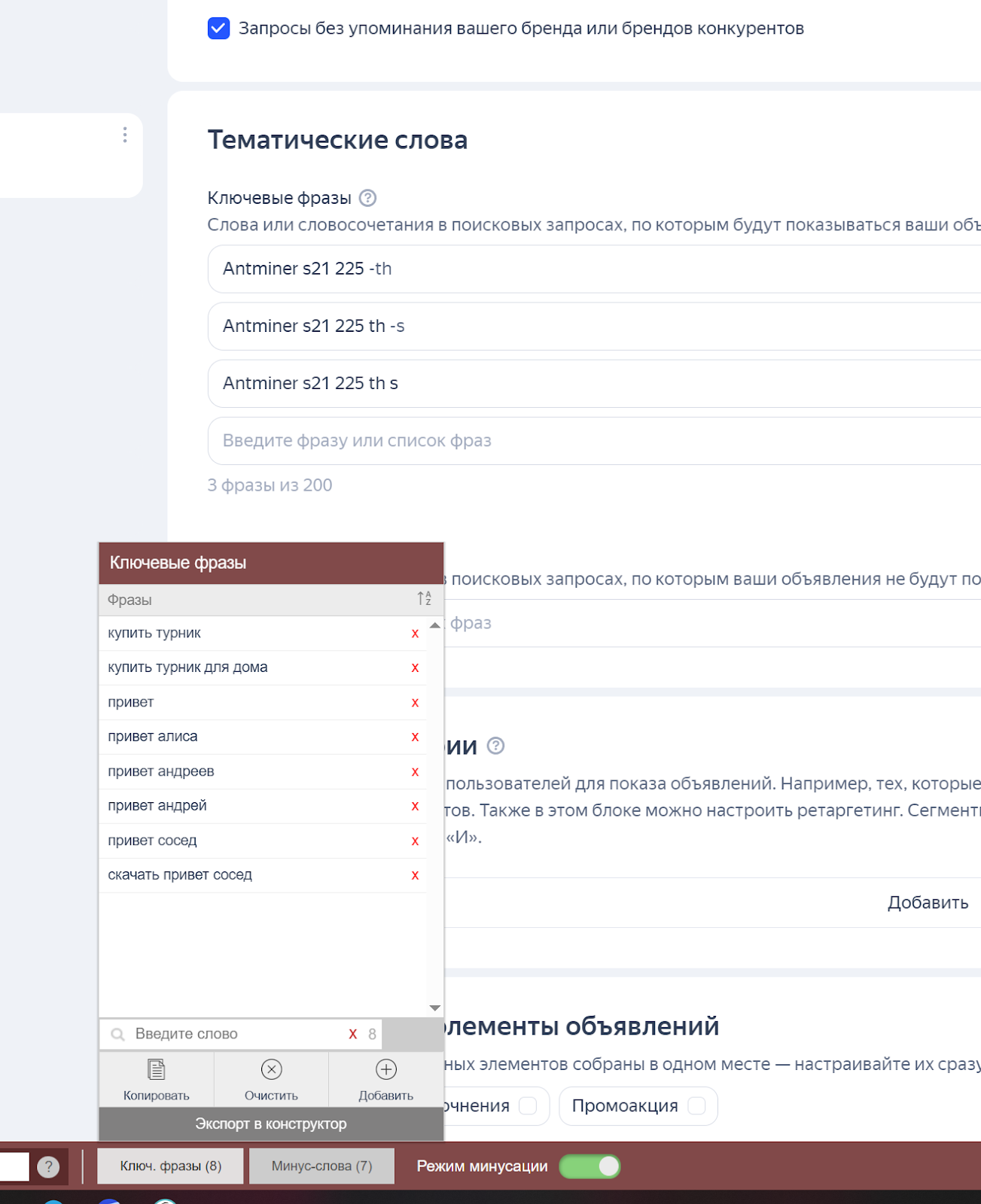981x1204 pixels.
Task: Click the Добавить link in audience section
Action: [x=927, y=902]
